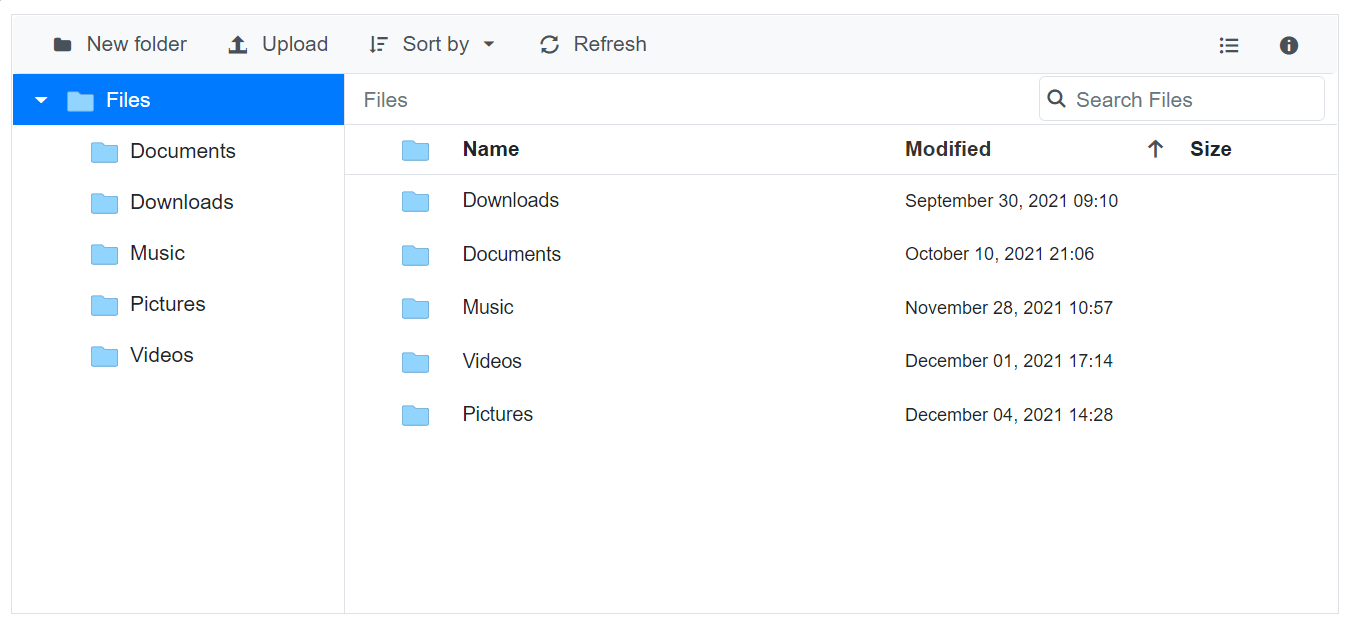The height and width of the screenshot is (623, 1345).
Task: Toggle sort direction arrow on Modified column
Action: (1155, 149)
